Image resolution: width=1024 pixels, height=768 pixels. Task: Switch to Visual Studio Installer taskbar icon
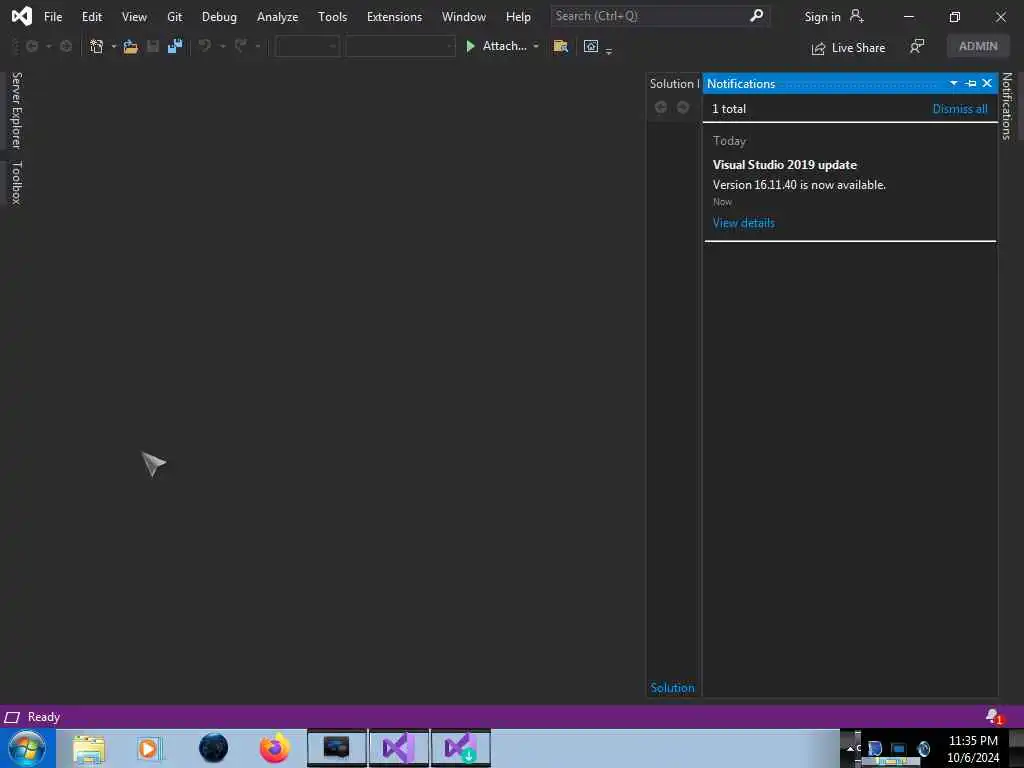point(460,748)
